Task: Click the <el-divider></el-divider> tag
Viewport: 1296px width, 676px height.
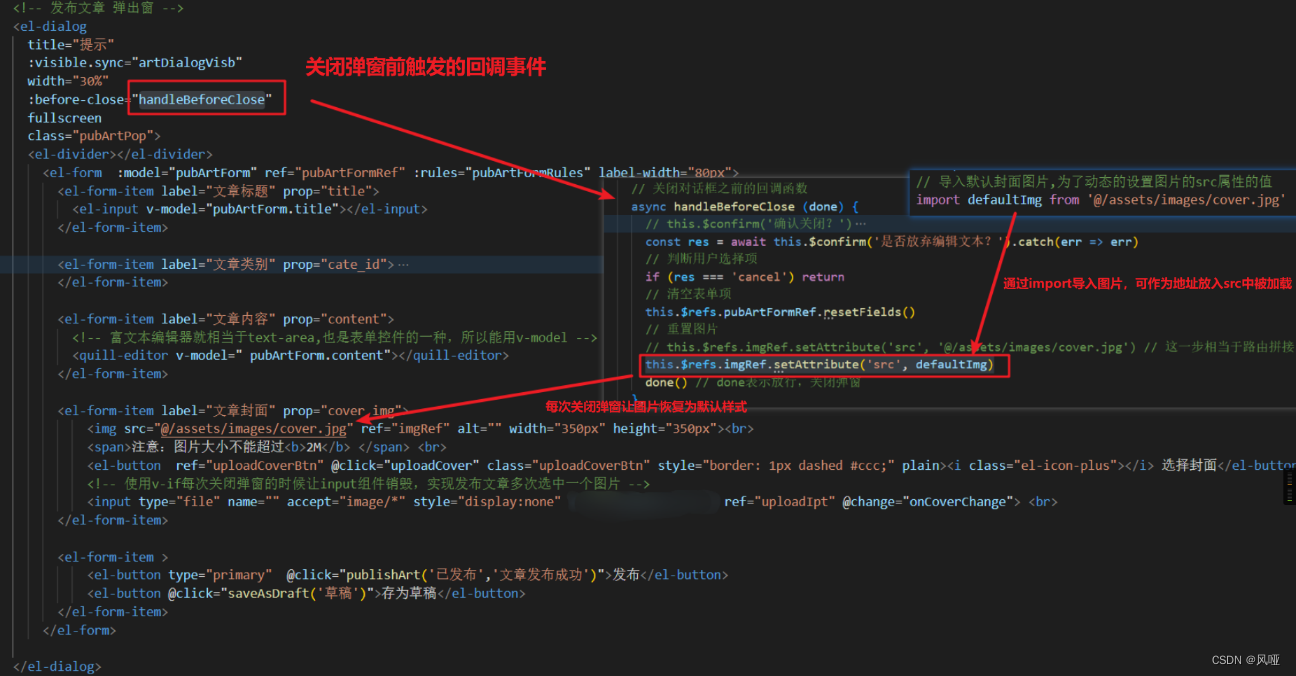Action: (x=120, y=154)
